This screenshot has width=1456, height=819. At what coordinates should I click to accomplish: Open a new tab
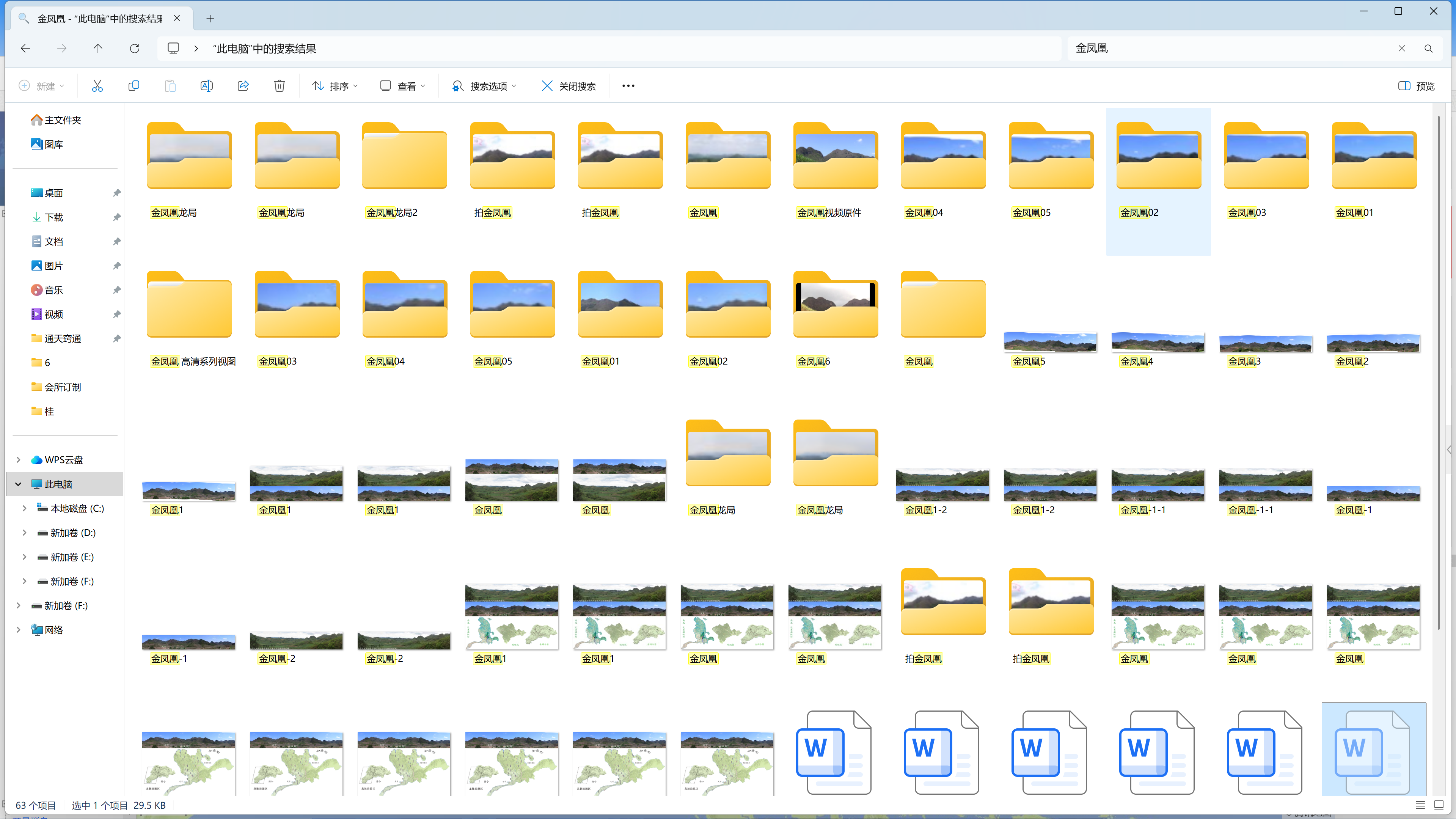(210, 19)
